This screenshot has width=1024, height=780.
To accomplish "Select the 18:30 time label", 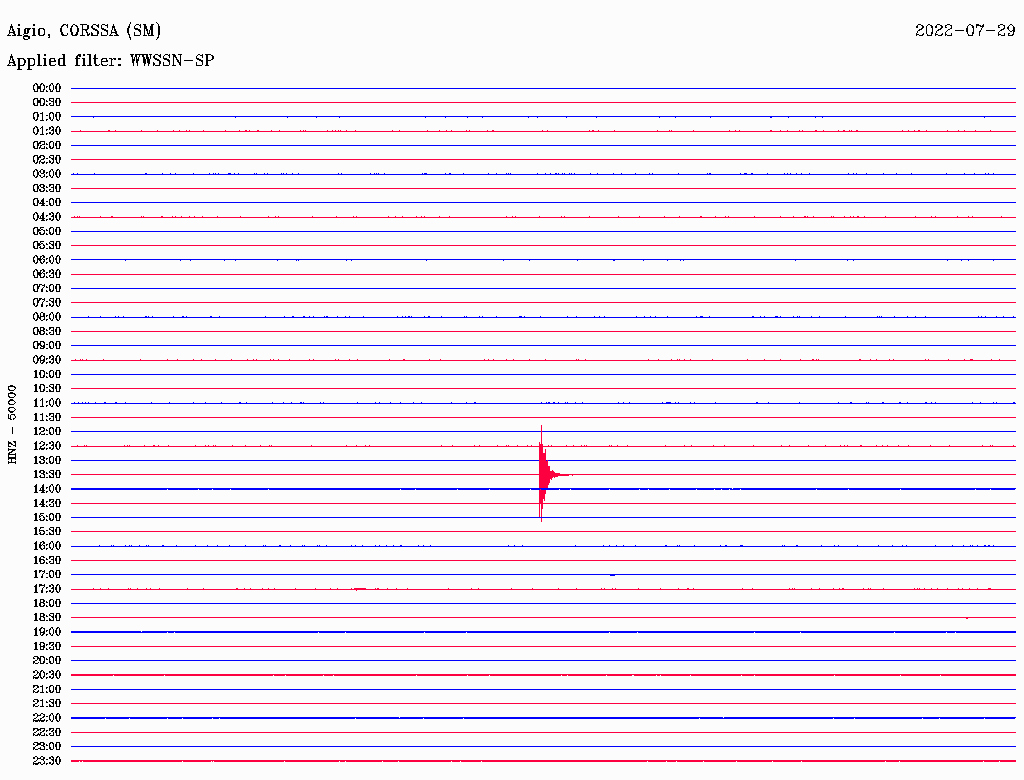I will click(47, 618).
